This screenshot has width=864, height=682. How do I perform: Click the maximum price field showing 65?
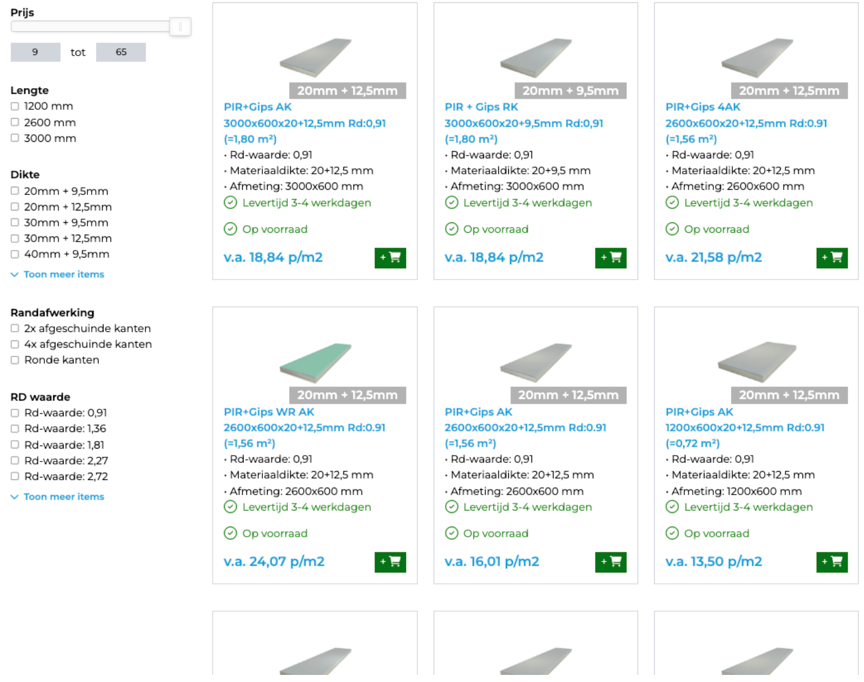pyautogui.click(x=121, y=52)
